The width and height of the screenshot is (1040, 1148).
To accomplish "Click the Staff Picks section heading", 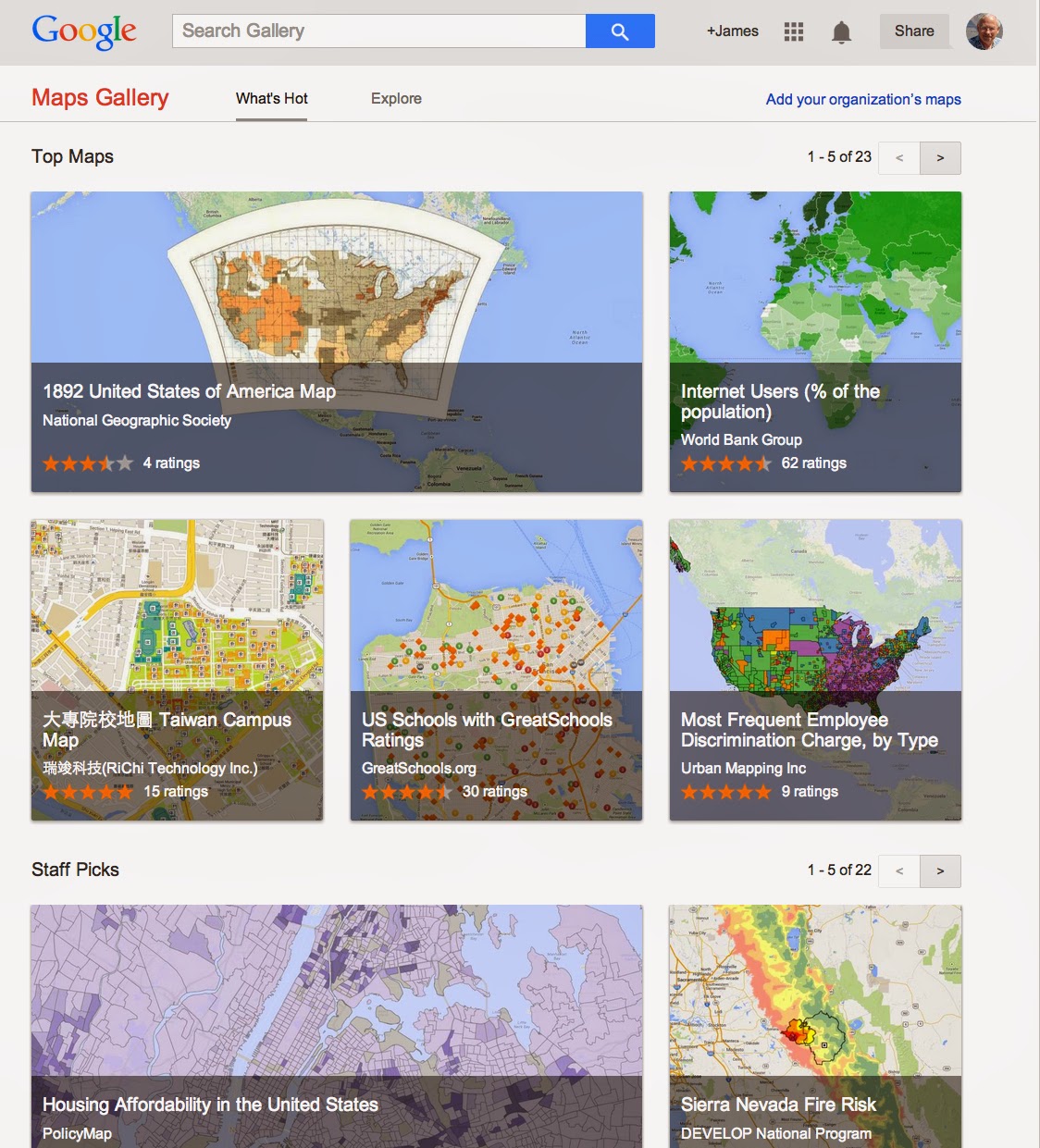I will (75, 870).
